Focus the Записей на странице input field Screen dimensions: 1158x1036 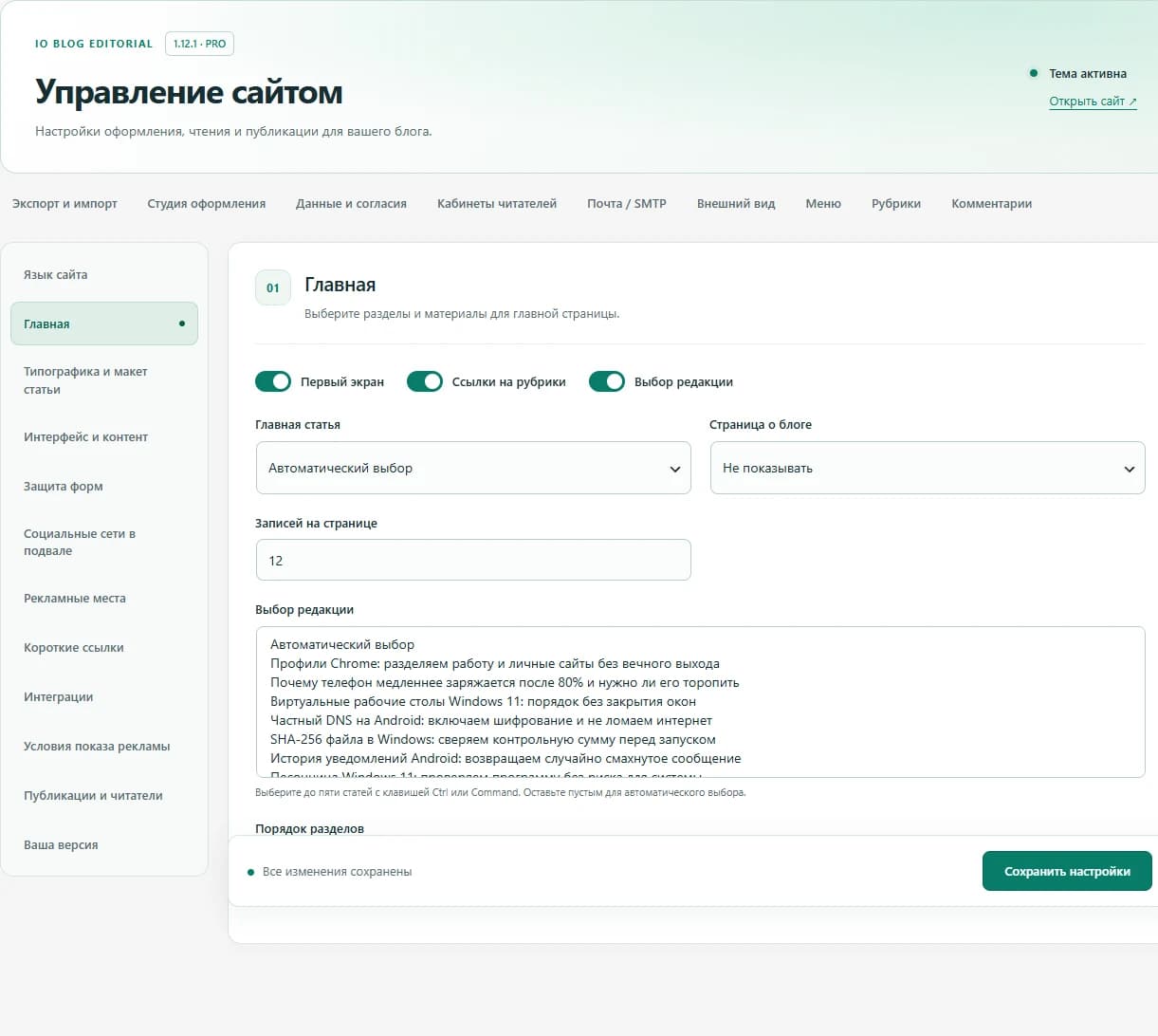click(473, 560)
